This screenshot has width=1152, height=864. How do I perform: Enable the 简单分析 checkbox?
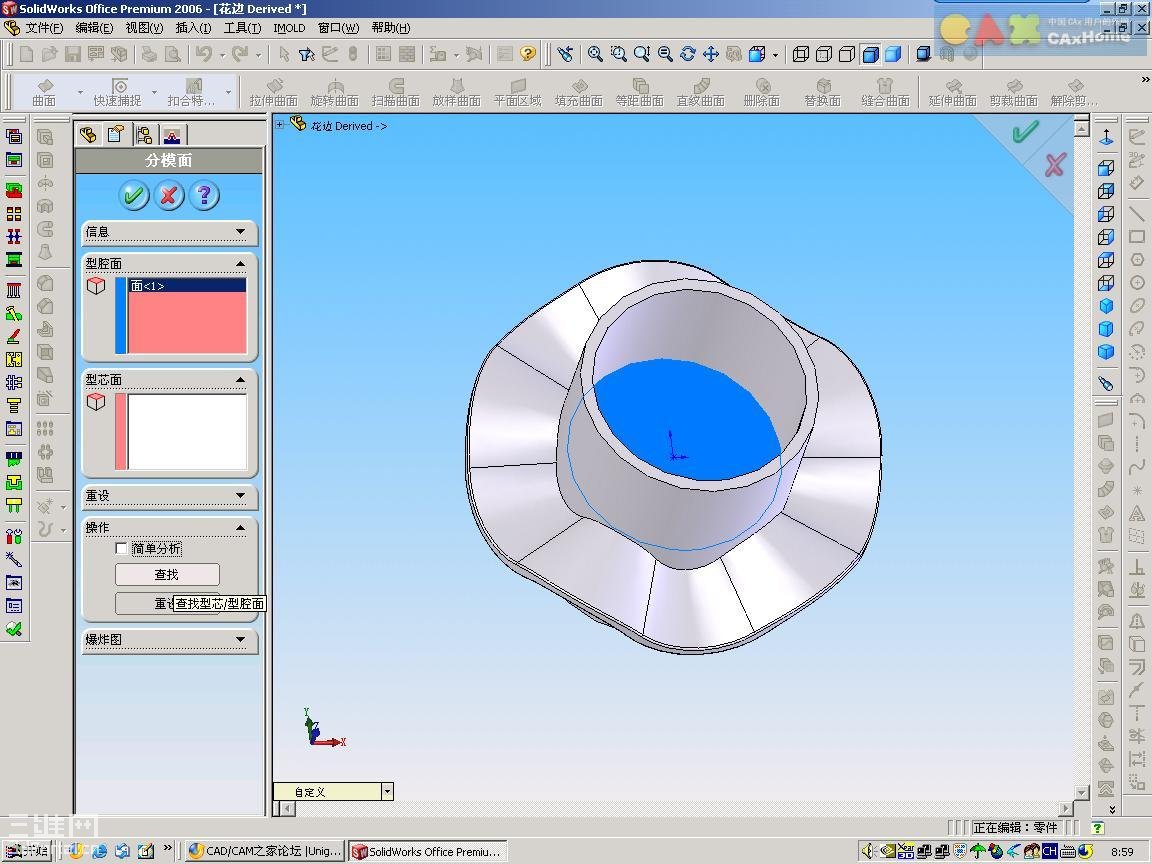click(122, 548)
